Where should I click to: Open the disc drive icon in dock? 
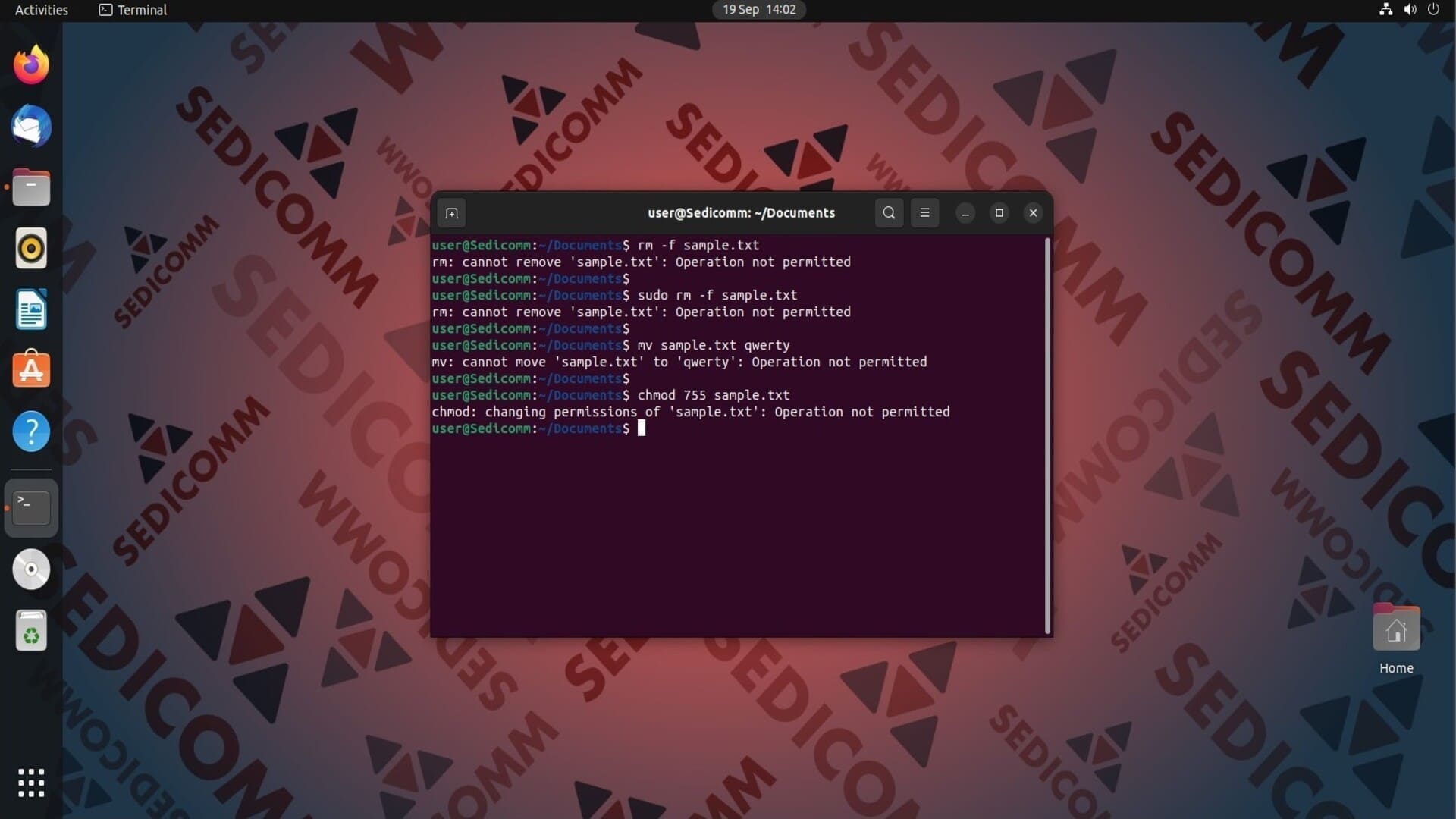31,569
